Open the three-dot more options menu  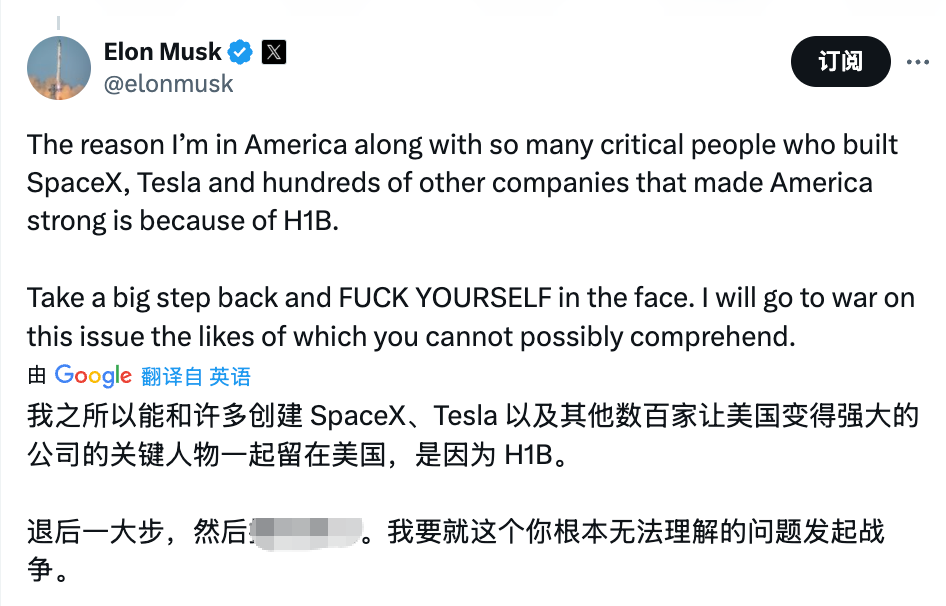point(917,62)
